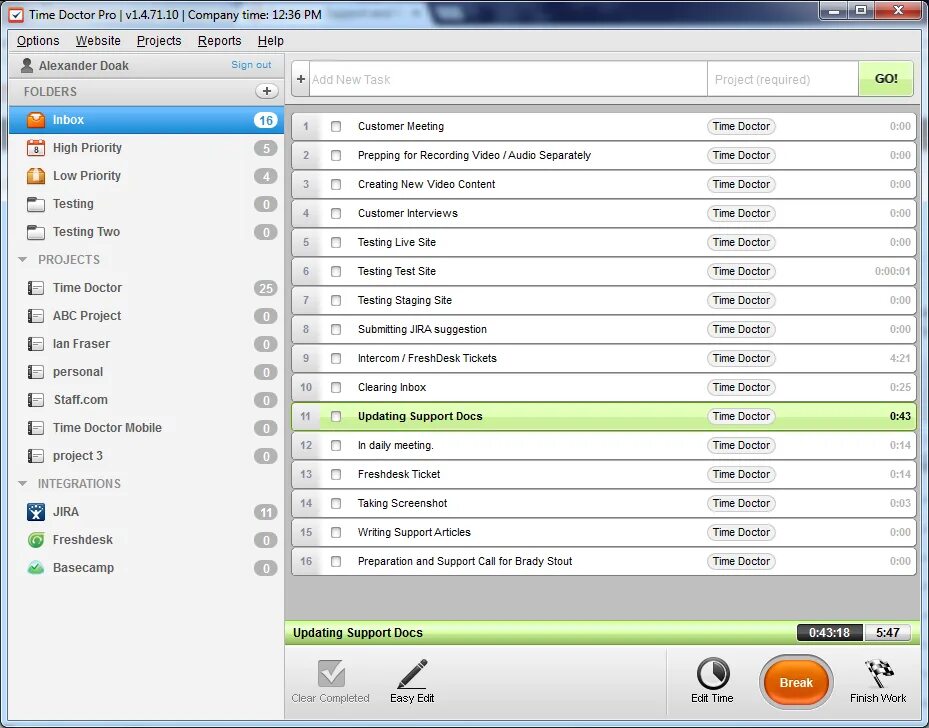The height and width of the screenshot is (728, 929).
Task: Click the user avatar beside Alexander Doak
Action: click(27, 65)
